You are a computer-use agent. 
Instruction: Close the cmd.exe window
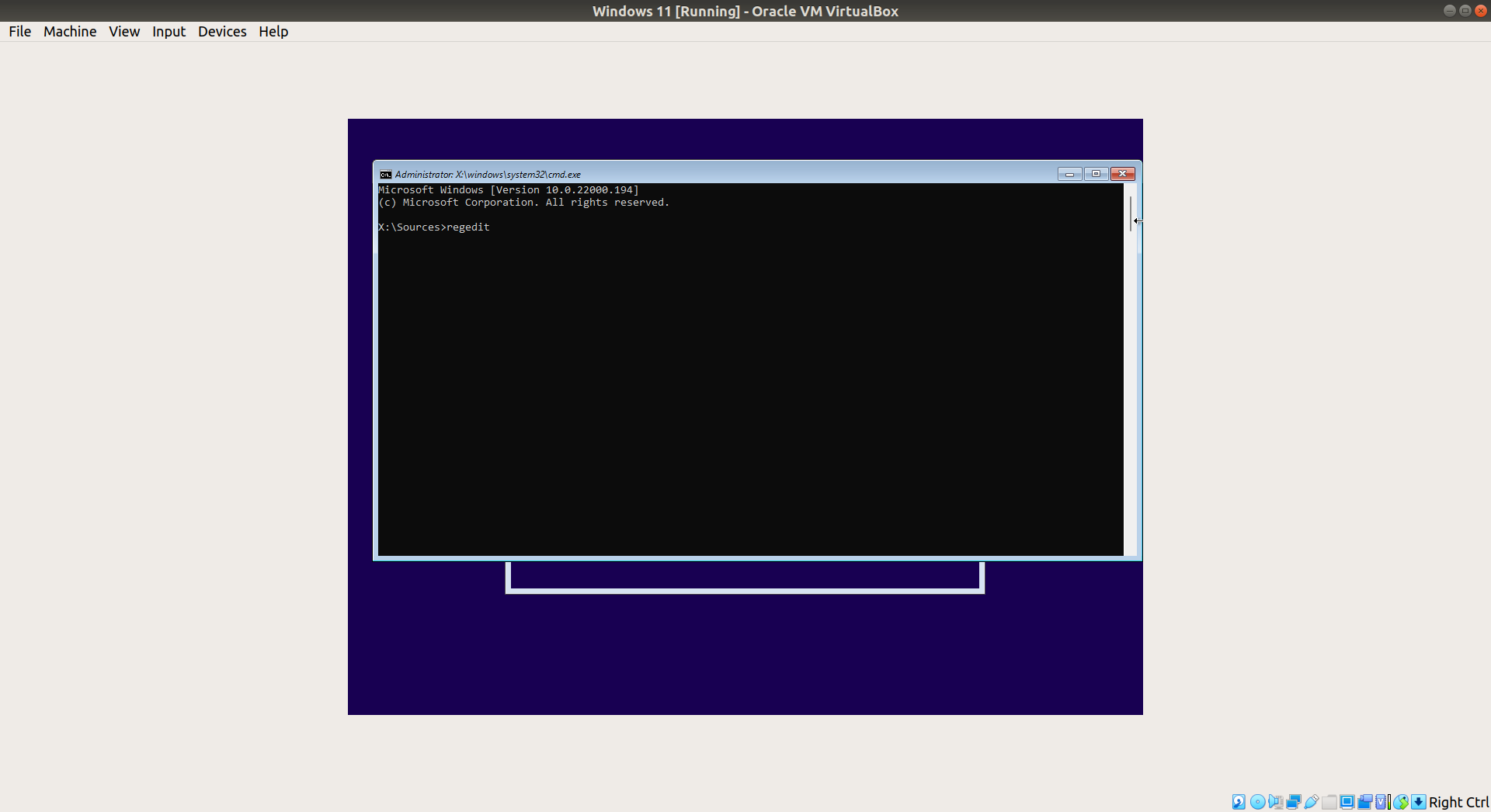[1123, 174]
